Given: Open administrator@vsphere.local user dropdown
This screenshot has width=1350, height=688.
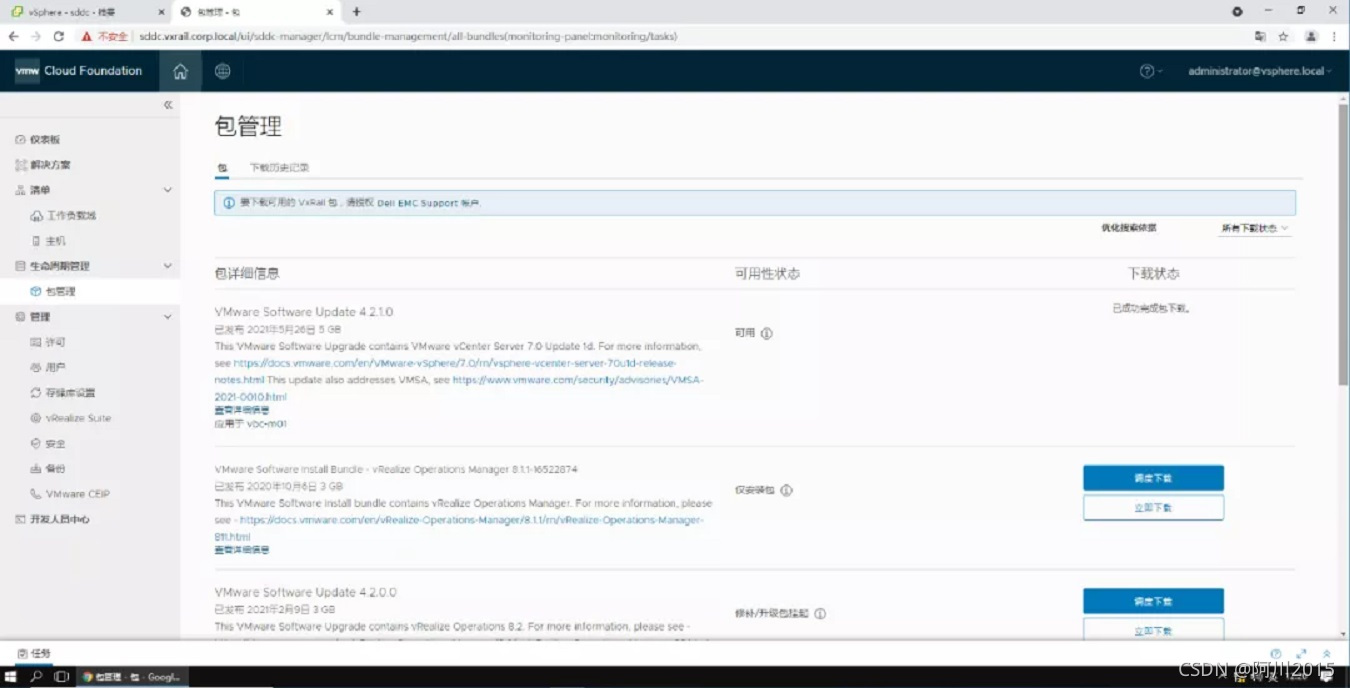Looking at the screenshot, I should coord(1259,71).
